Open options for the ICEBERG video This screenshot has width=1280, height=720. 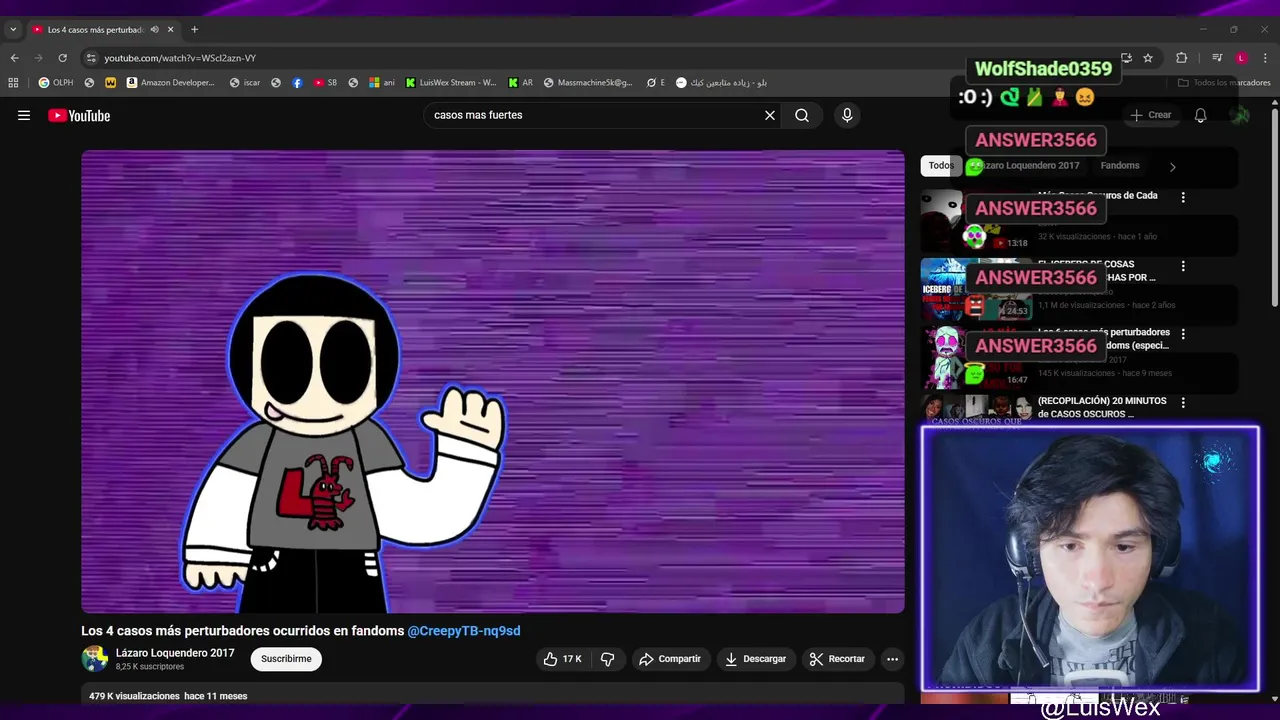coord(1183,267)
